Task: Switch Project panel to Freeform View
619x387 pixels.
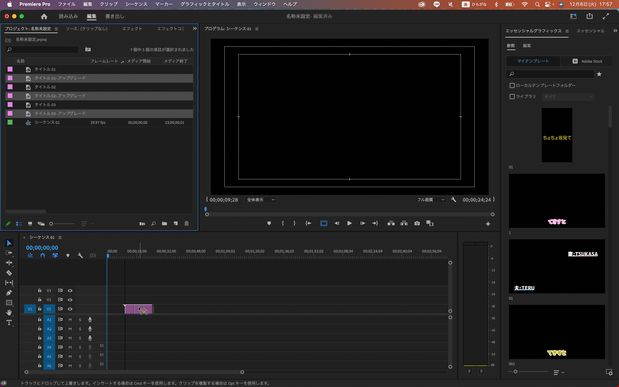Action: (x=41, y=224)
